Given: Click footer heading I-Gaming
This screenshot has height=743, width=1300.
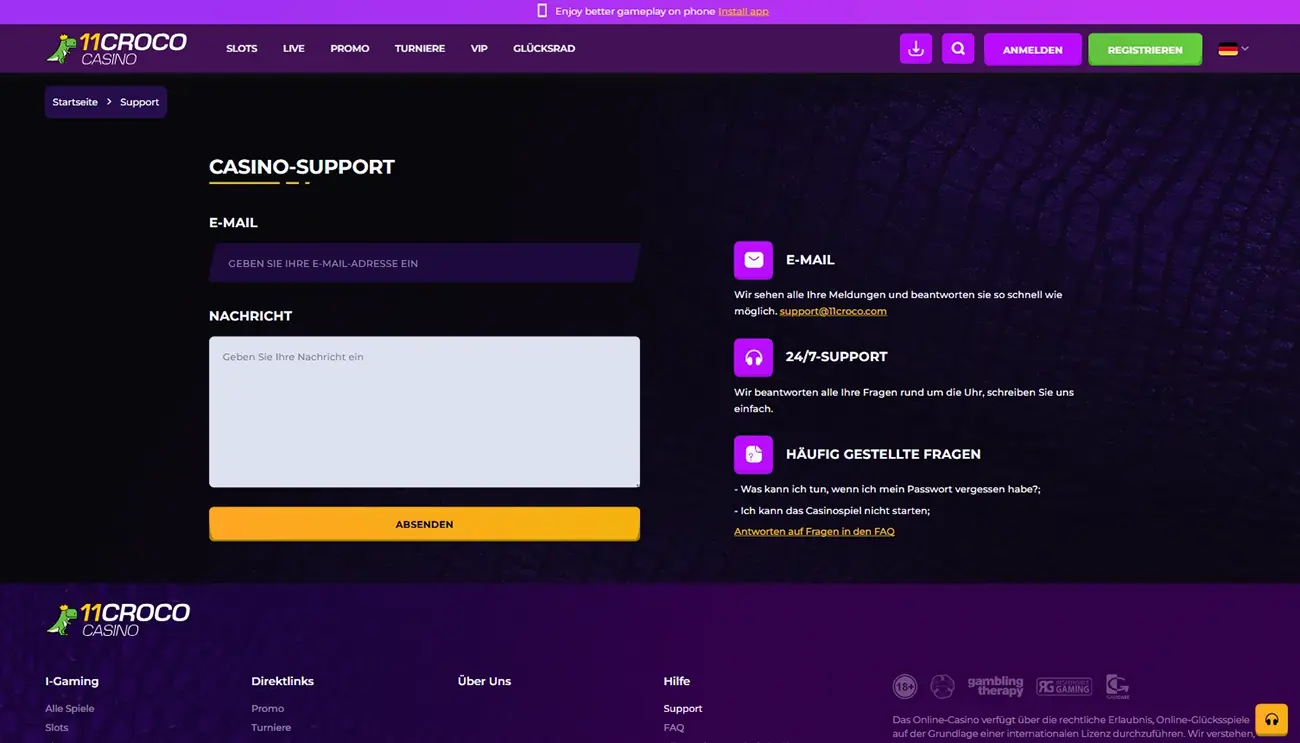Looking at the screenshot, I should pyautogui.click(x=72, y=681).
